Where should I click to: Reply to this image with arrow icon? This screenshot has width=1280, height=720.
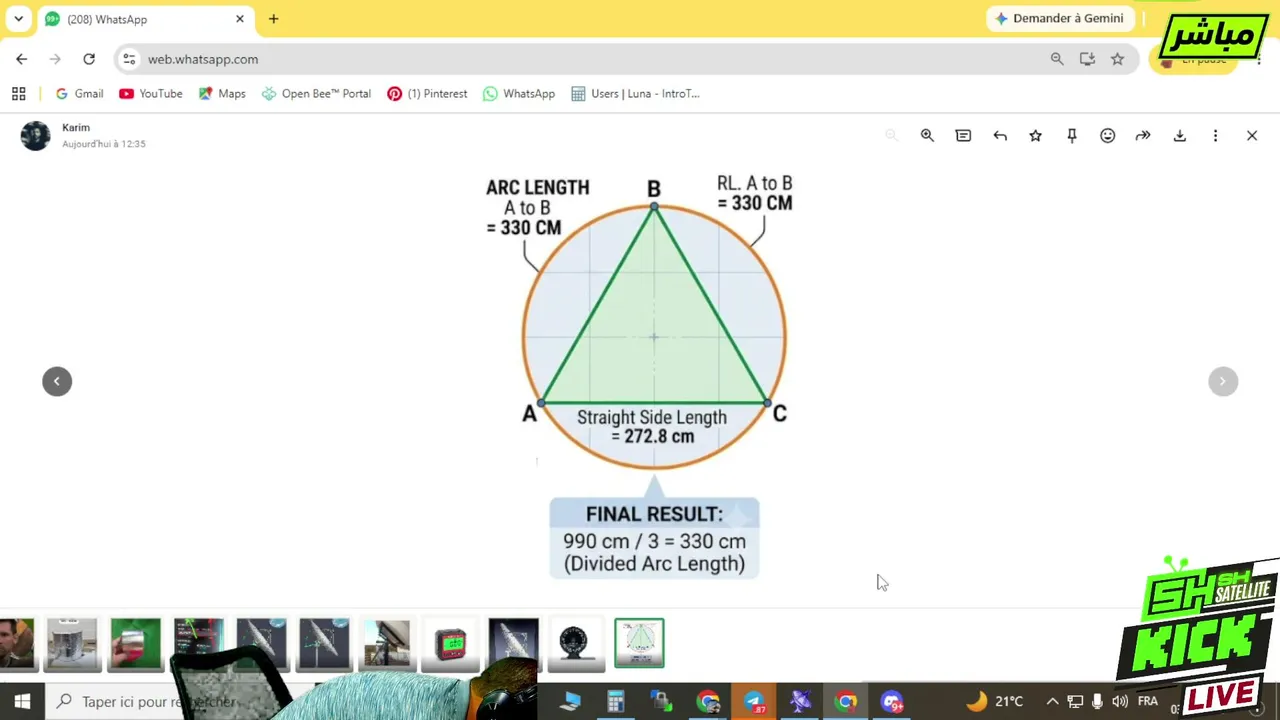pyautogui.click(x=1000, y=135)
